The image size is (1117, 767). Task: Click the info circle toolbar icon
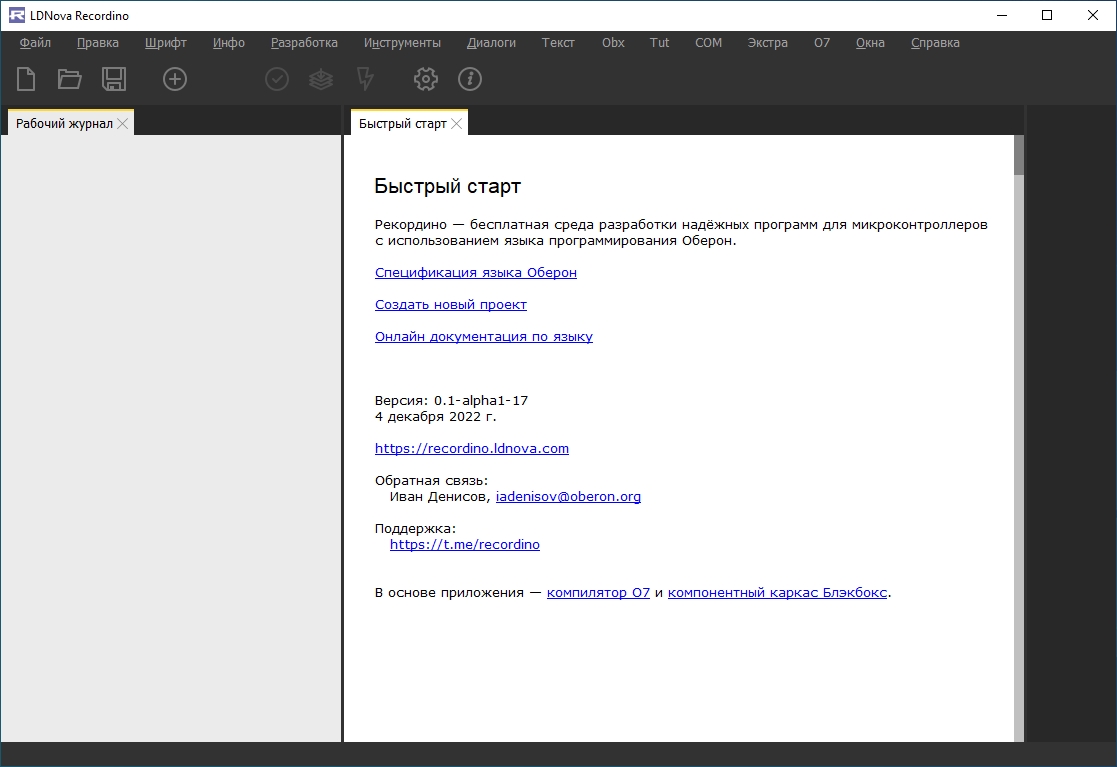(470, 79)
